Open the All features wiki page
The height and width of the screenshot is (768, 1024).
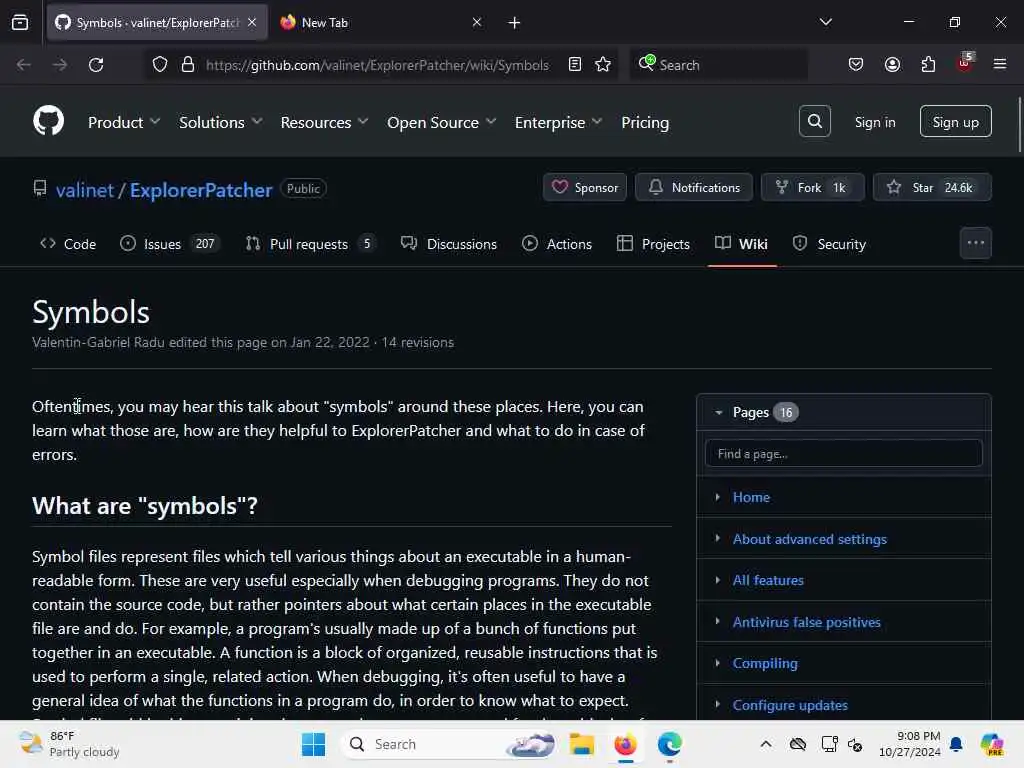coord(768,580)
